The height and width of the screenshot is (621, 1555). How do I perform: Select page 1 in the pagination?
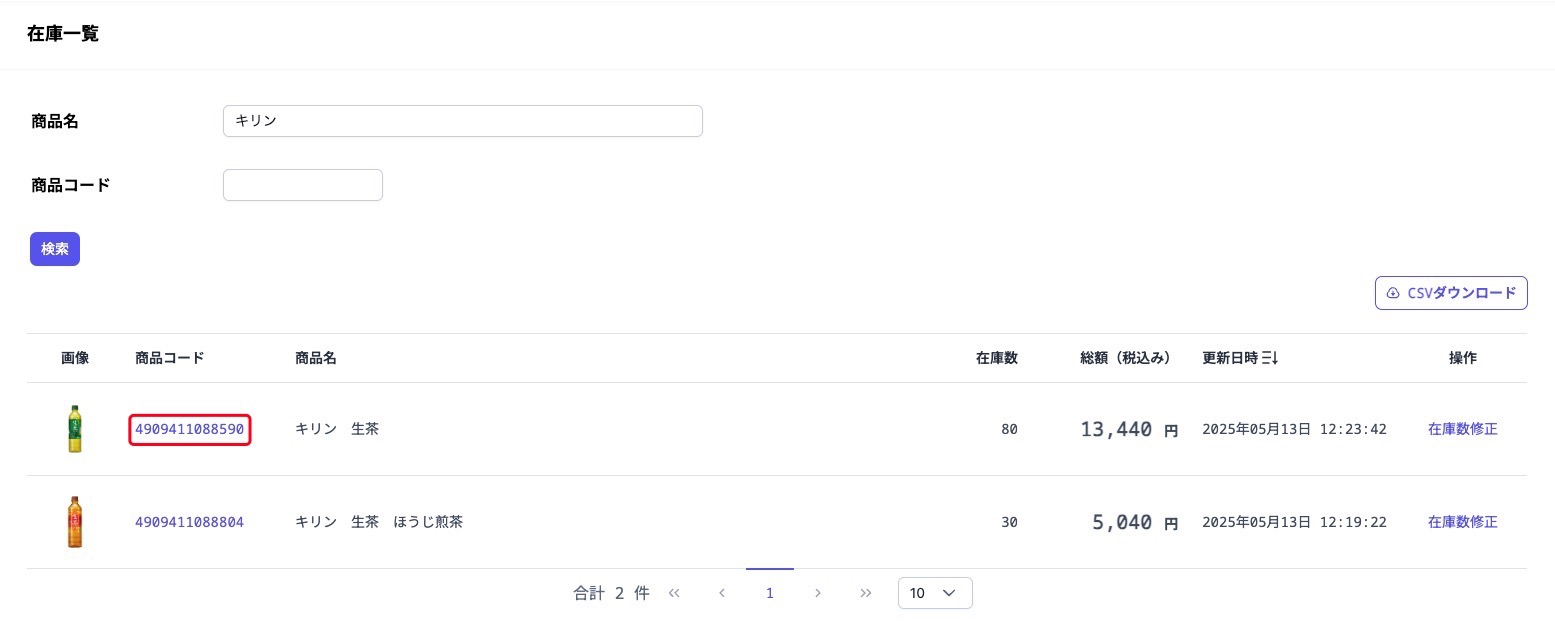point(770,593)
